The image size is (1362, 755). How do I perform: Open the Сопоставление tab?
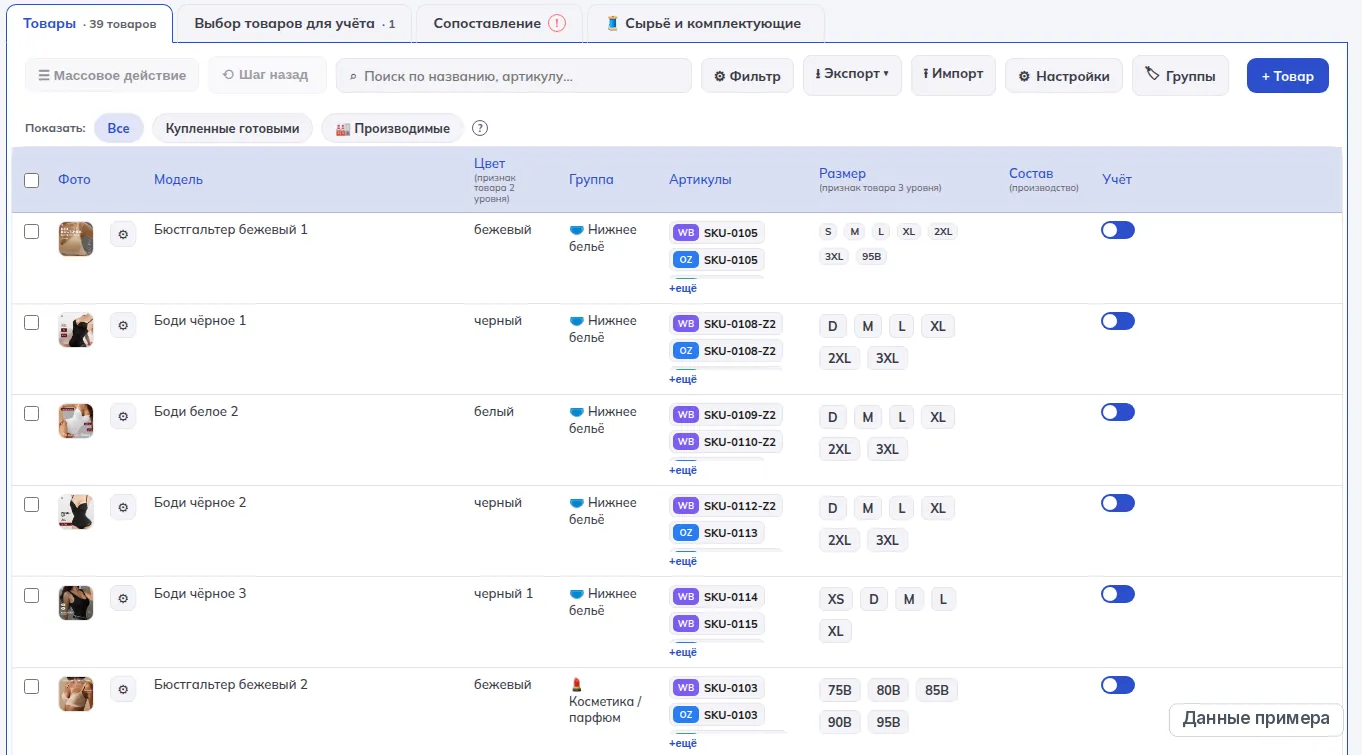point(499,23)
